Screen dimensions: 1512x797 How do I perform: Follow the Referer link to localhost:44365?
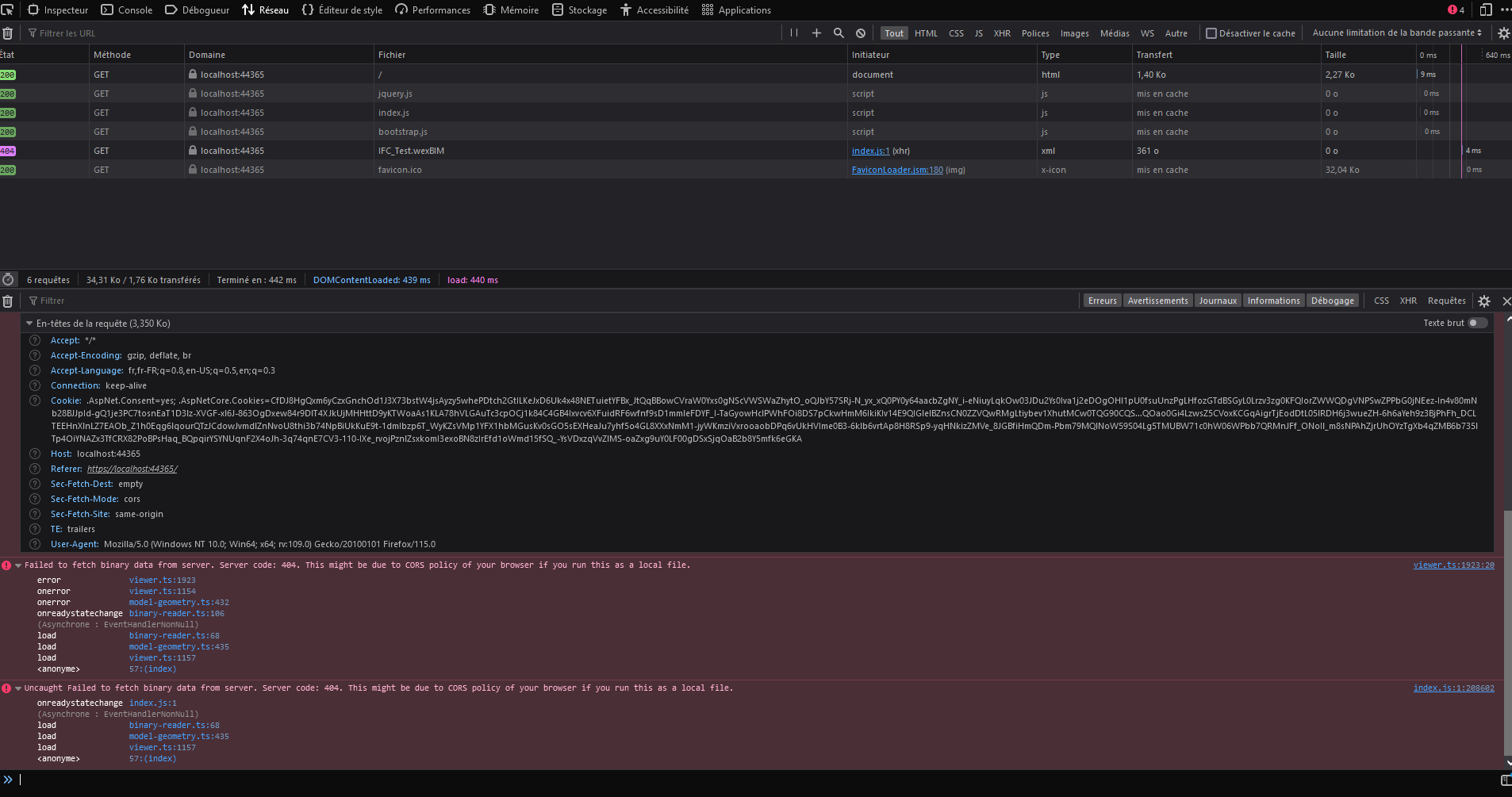131,469
